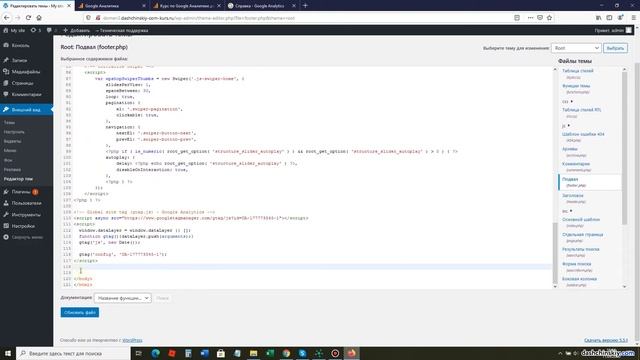Open the comments bubble in the admin bar
640x360 pixels.
click(x=51, y=30)
